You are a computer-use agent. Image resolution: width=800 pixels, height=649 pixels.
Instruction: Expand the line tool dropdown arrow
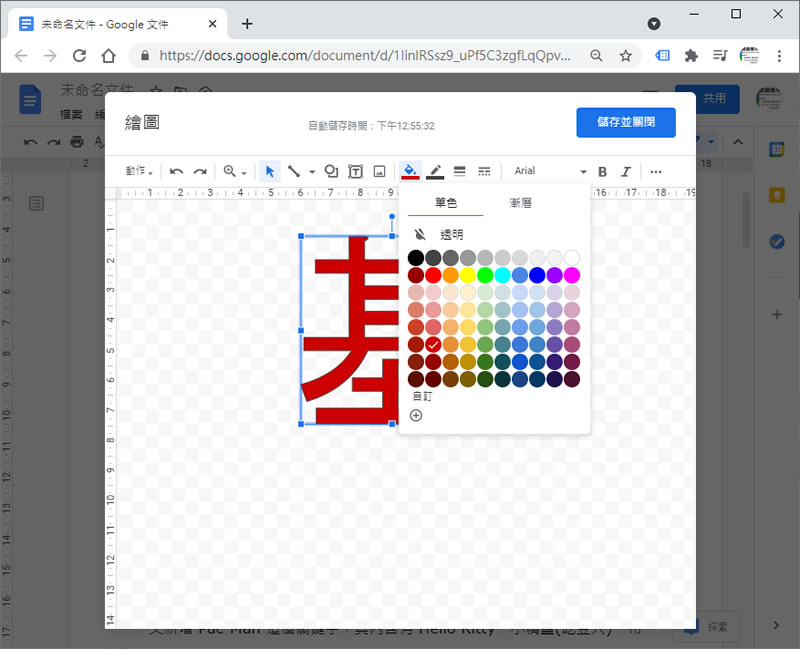coord(312,172)
